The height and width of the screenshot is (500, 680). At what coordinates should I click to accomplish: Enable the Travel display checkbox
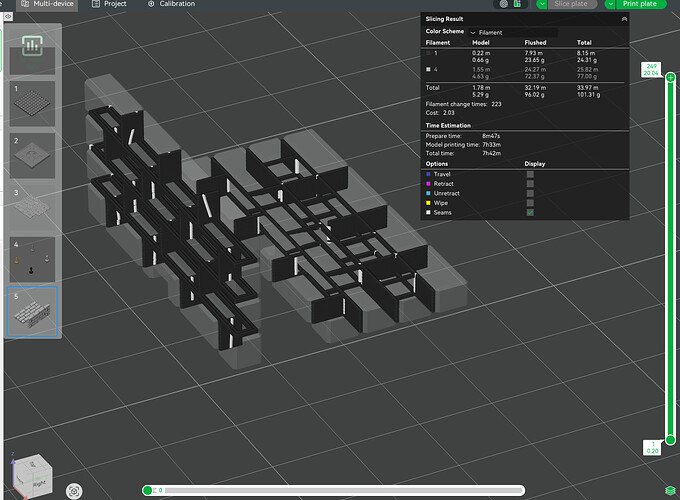530,174
